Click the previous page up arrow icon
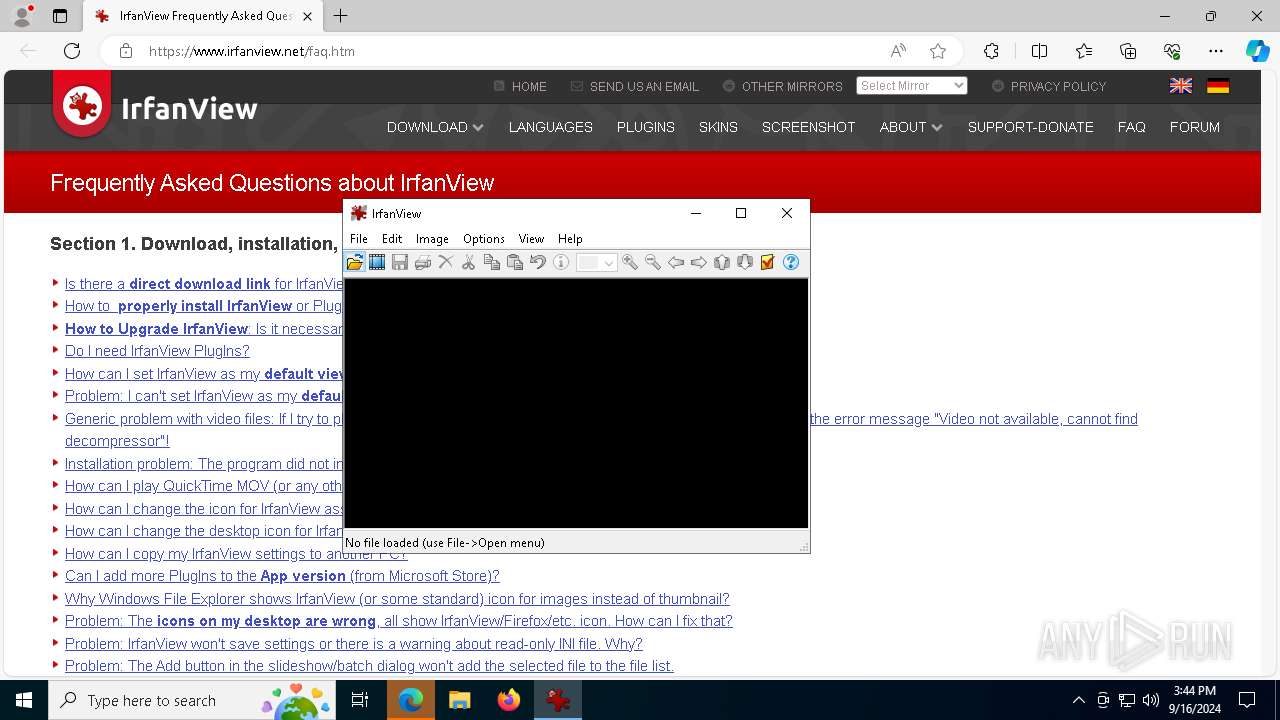Image resolution: width=1280 pixels, height=720 pixels. tap(722, 262)
